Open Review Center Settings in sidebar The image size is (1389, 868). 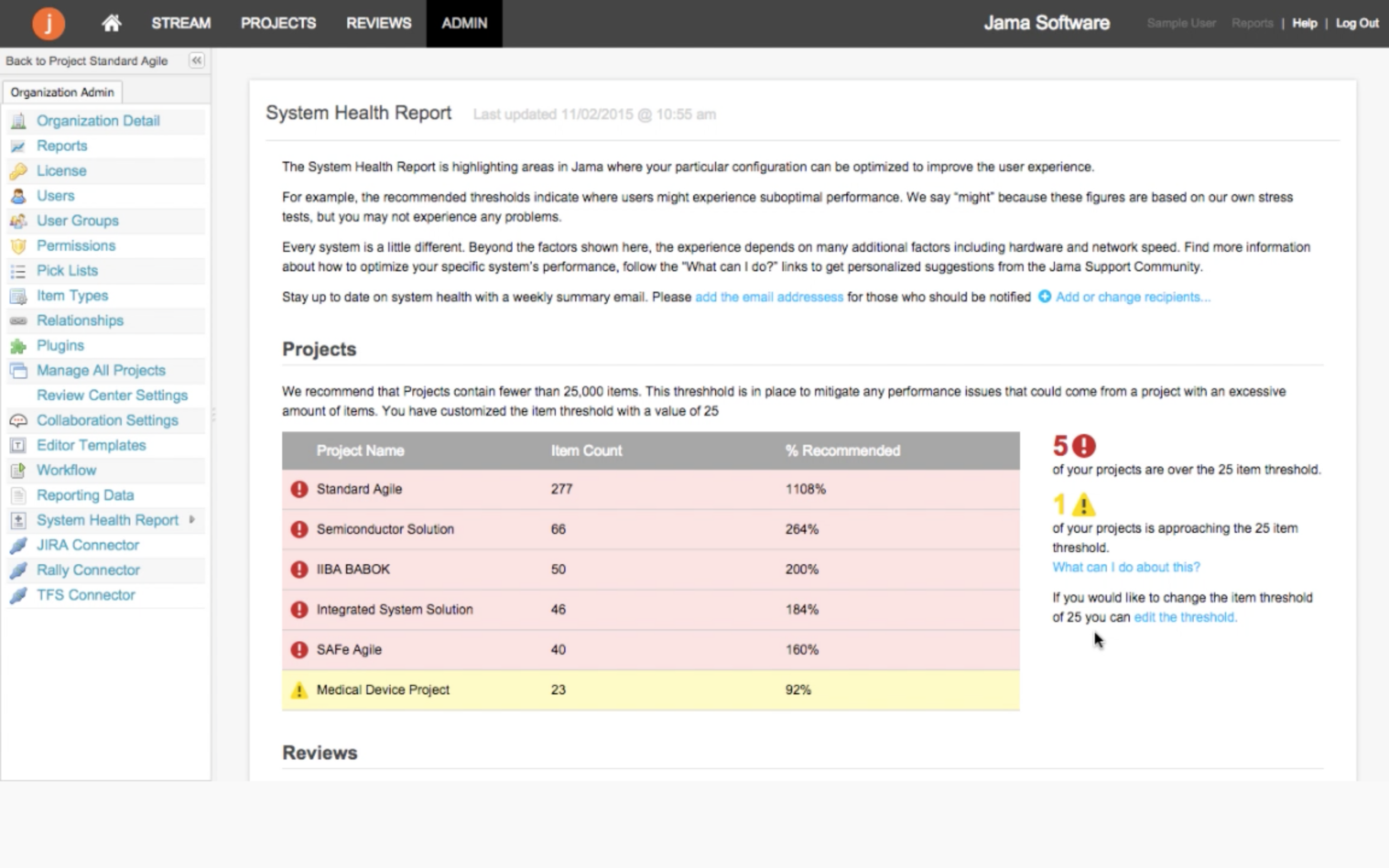point(112,395)
